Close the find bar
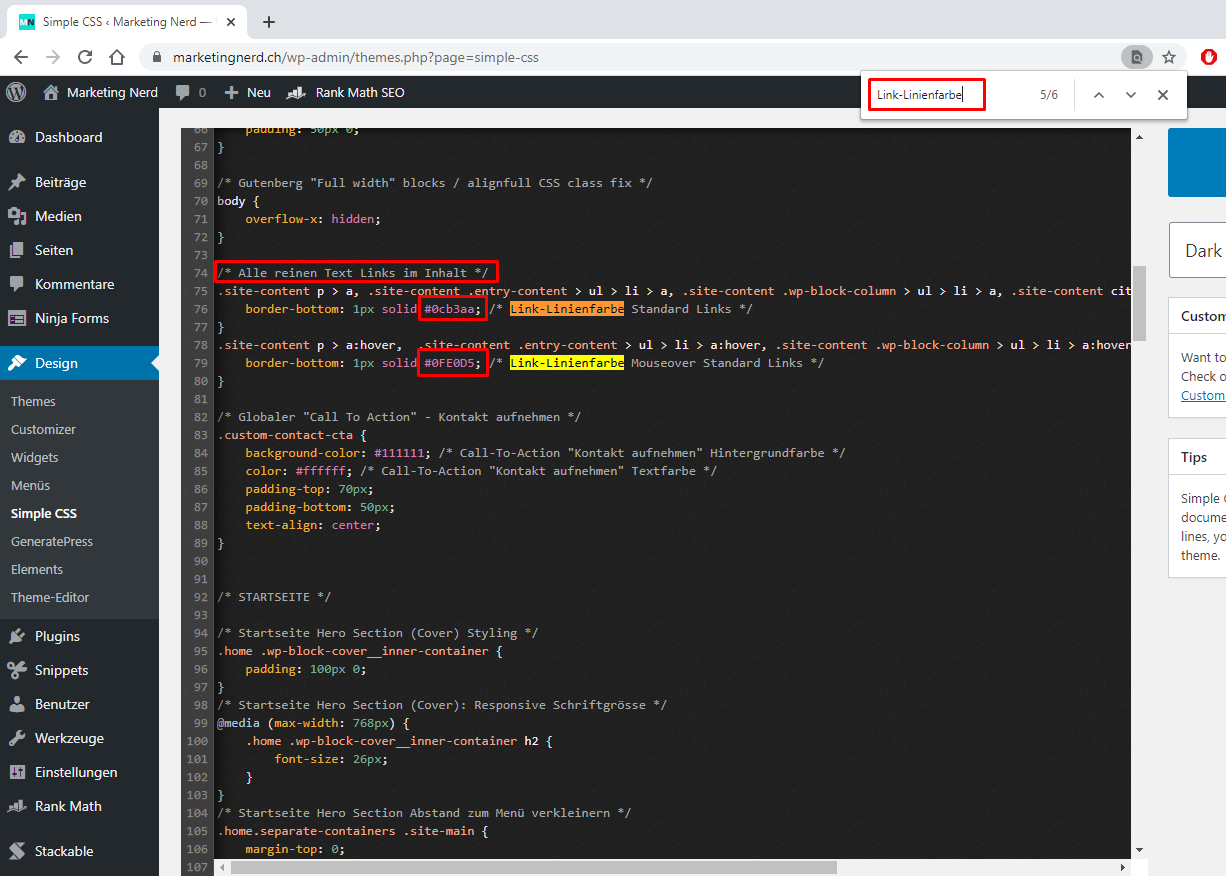 point(1163,95)
